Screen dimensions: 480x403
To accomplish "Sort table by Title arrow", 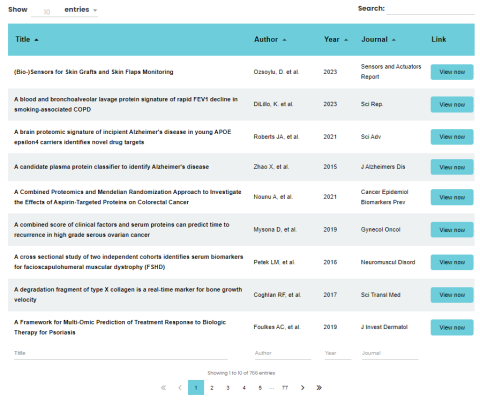I will tap(36, 40).
